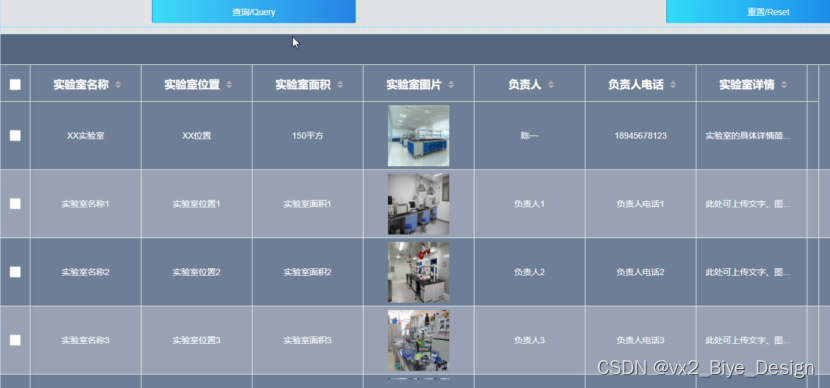The width and height of the screenshot is (830, 388).
Task: Click the 查询/Query button
Action: (254, 12)
